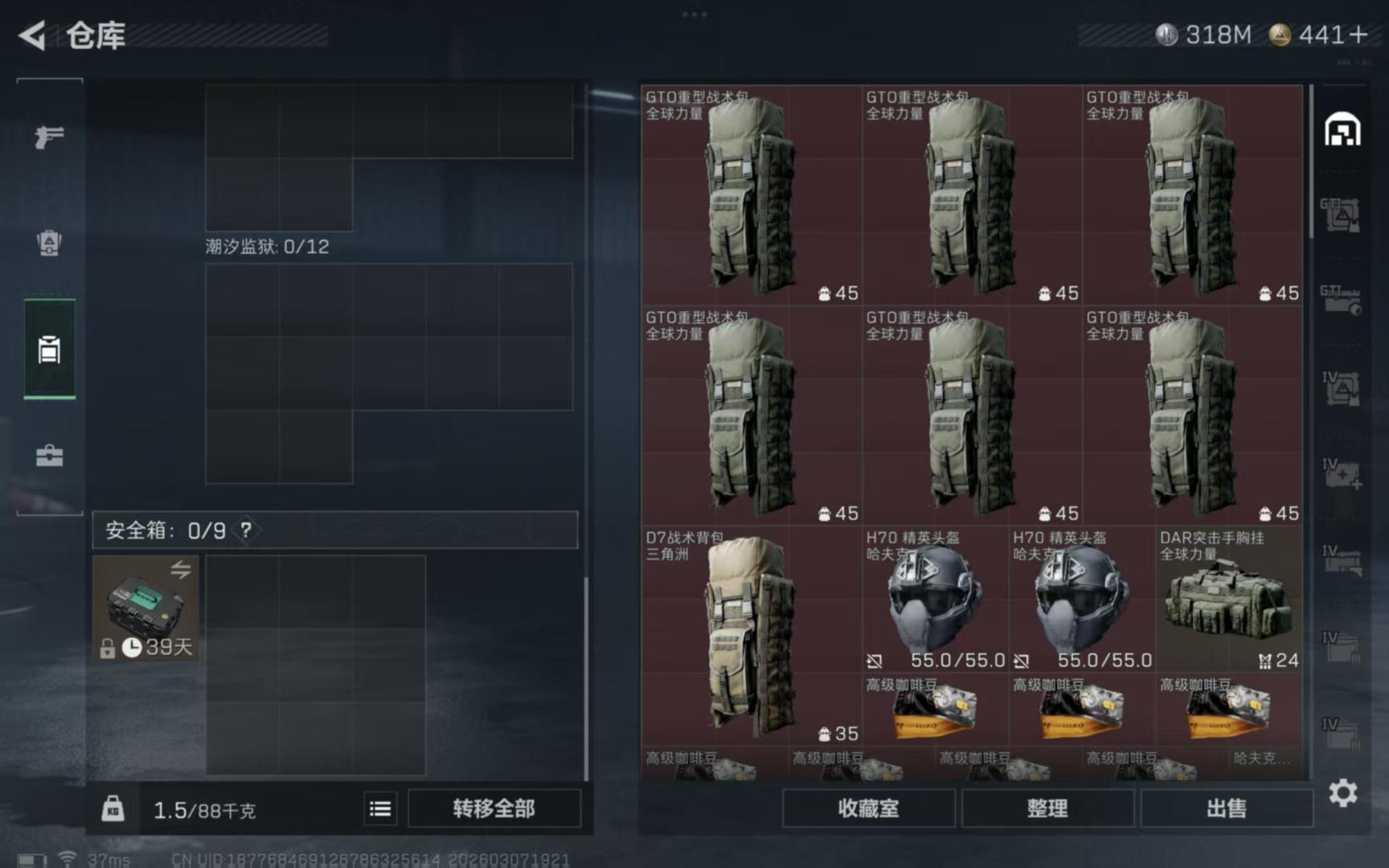Select the first H70 精英头盔 helmet

(x=936, y=599)
